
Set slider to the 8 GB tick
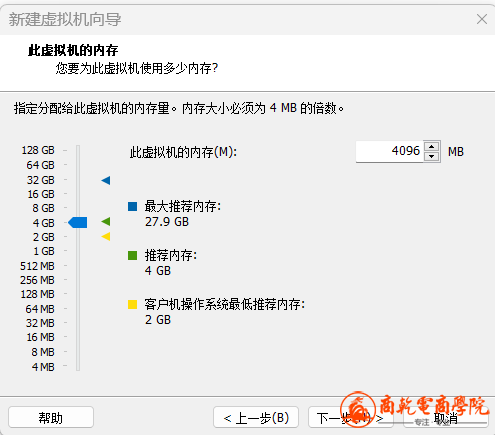[x=78, y=208]
